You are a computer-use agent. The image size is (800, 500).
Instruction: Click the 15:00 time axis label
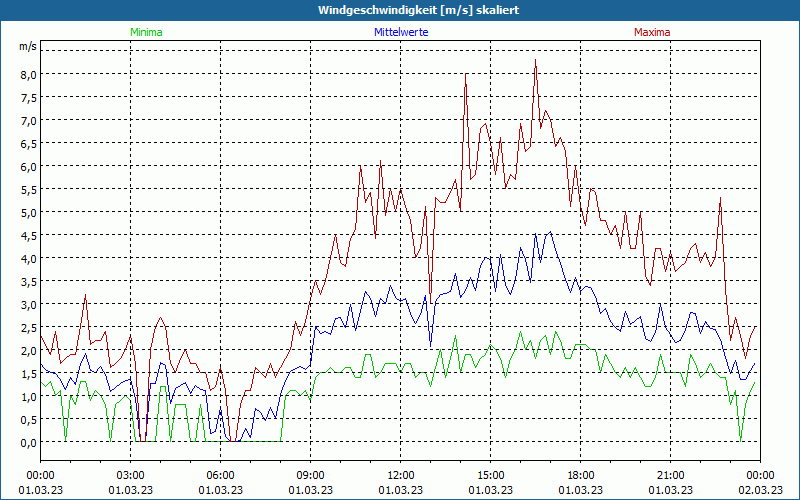click(x=490, y=476)
